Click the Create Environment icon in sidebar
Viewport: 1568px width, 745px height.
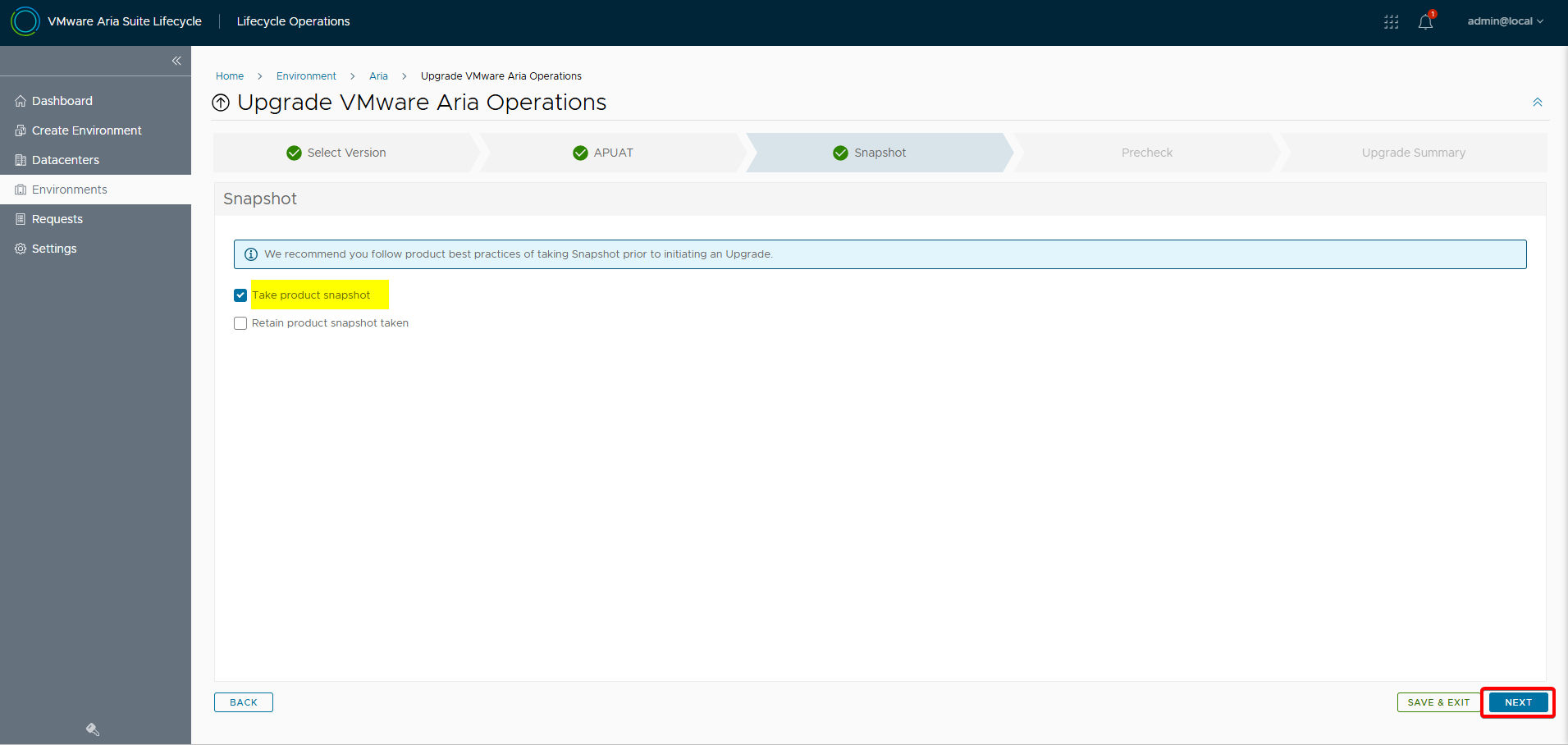tap(21, 130)
